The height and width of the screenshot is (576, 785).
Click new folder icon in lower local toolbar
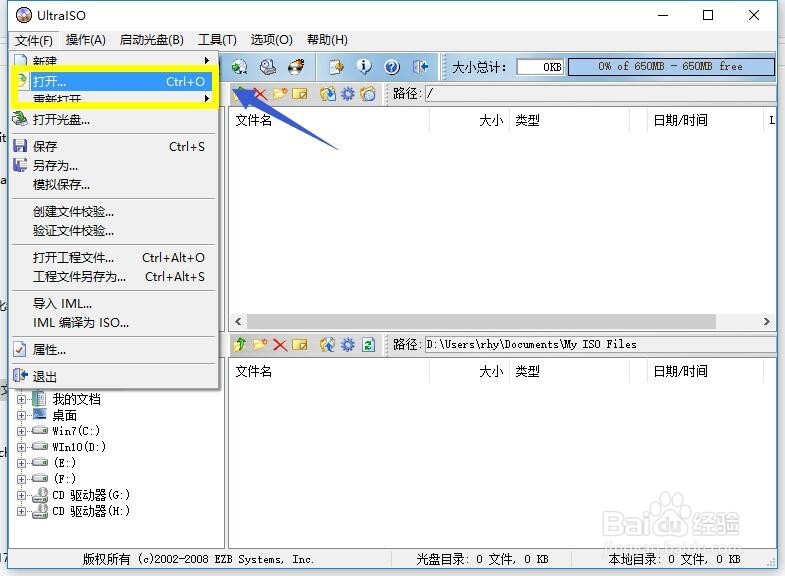260,344
